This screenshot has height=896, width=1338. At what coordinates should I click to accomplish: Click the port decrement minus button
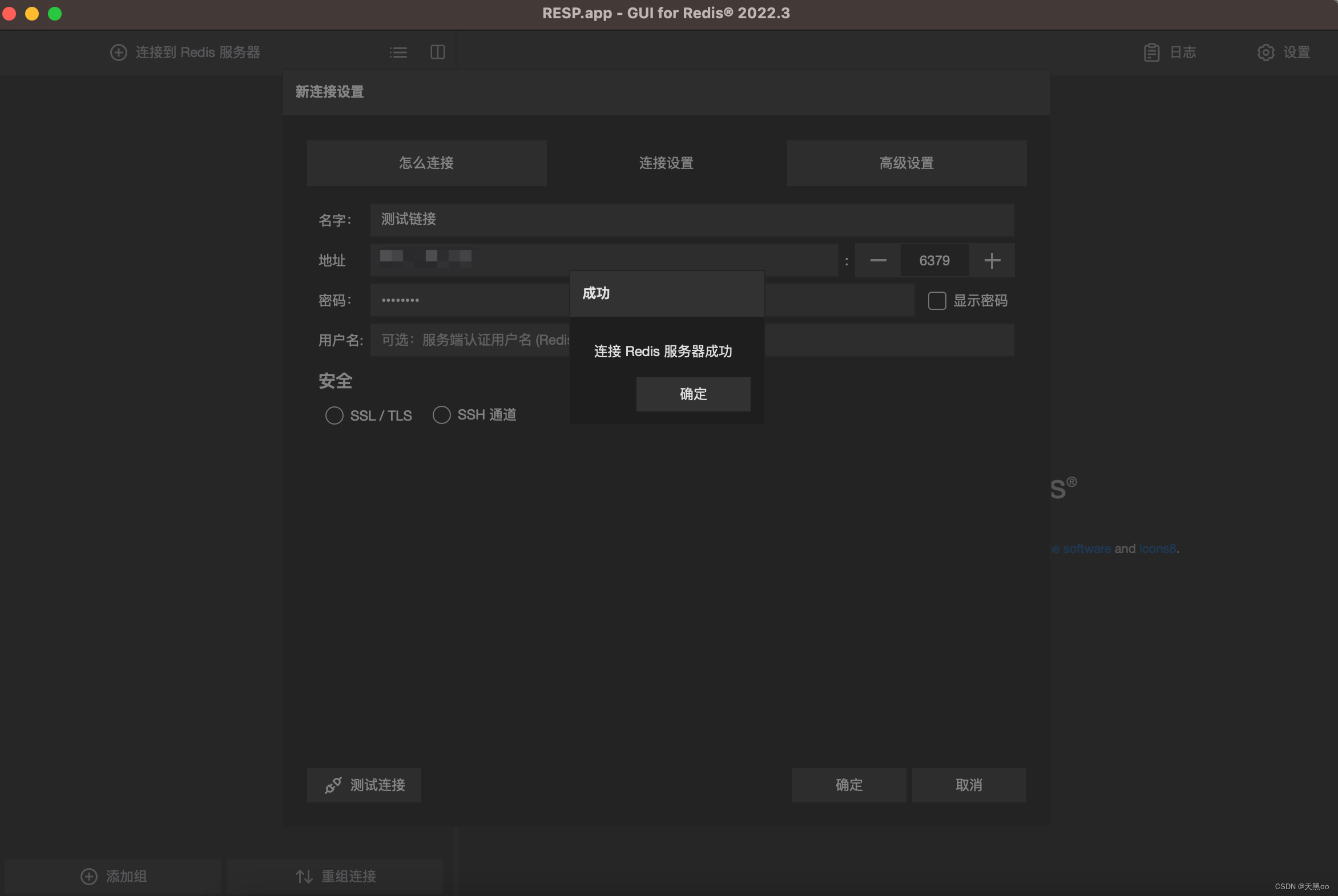tap(877, 261)
